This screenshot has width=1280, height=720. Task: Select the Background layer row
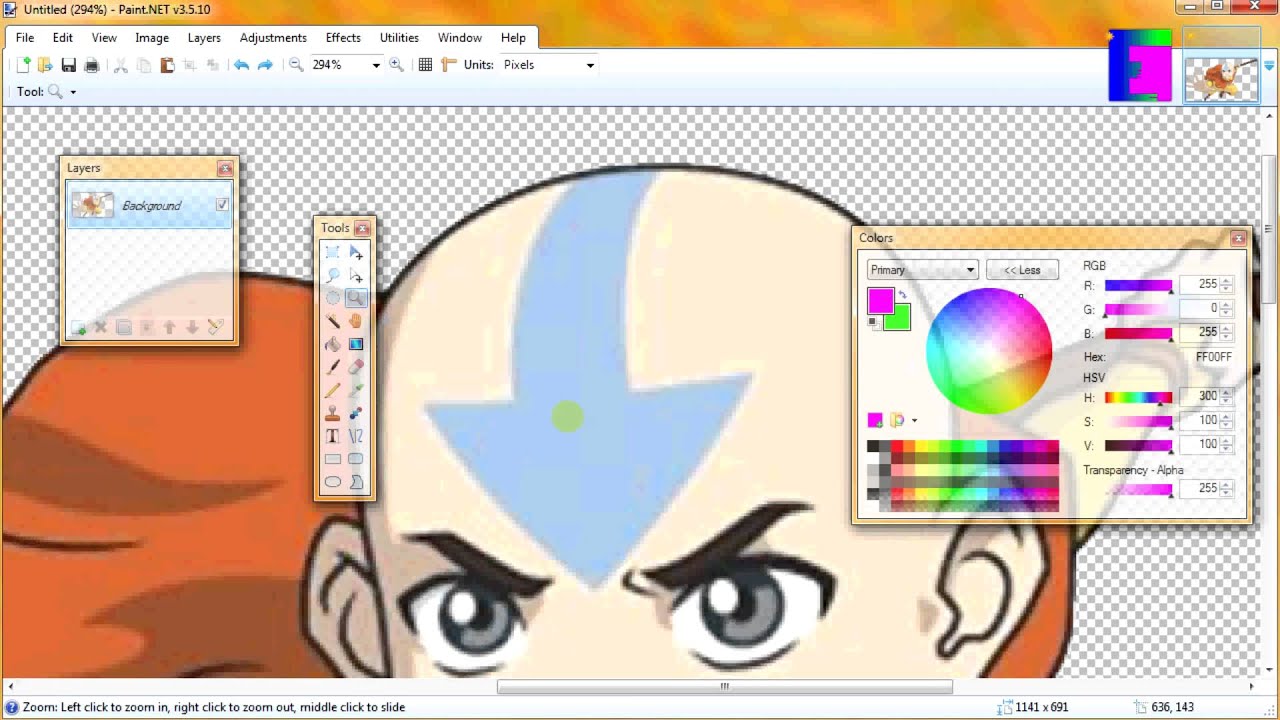point(150,205)
